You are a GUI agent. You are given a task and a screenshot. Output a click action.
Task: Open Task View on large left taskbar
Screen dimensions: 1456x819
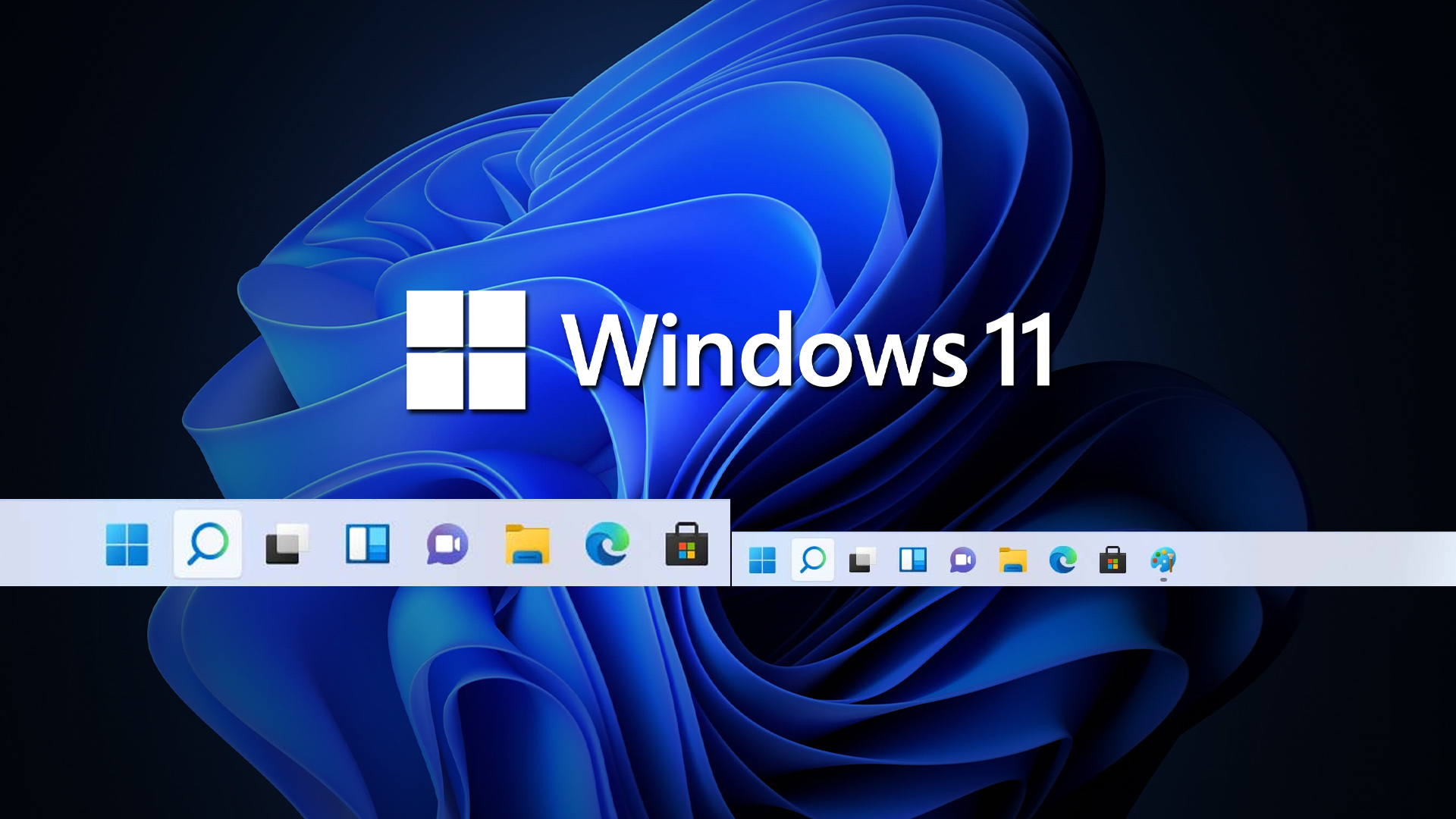pos(287,544)
